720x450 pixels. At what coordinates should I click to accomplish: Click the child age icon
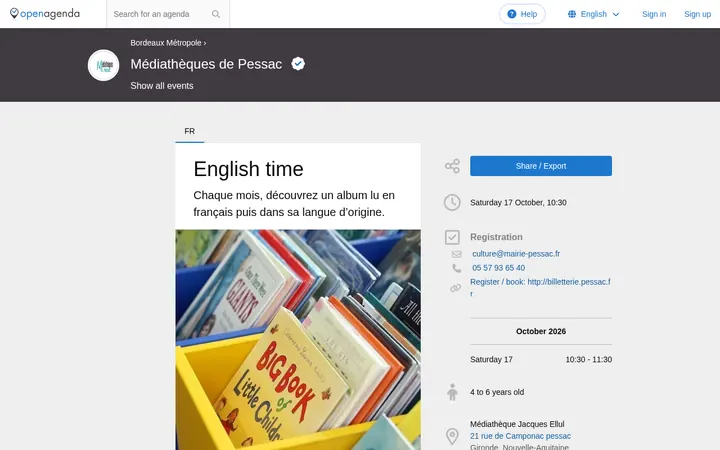452,392
